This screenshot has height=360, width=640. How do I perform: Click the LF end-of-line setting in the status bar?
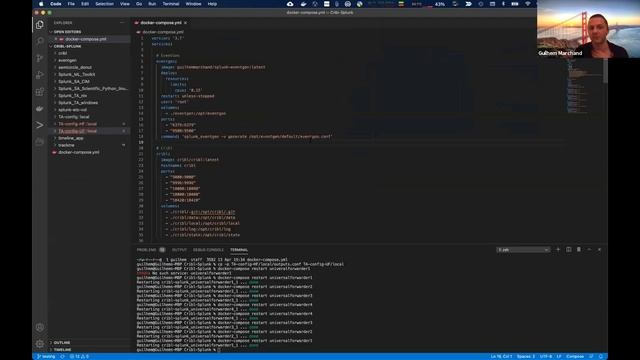point(559,356)
